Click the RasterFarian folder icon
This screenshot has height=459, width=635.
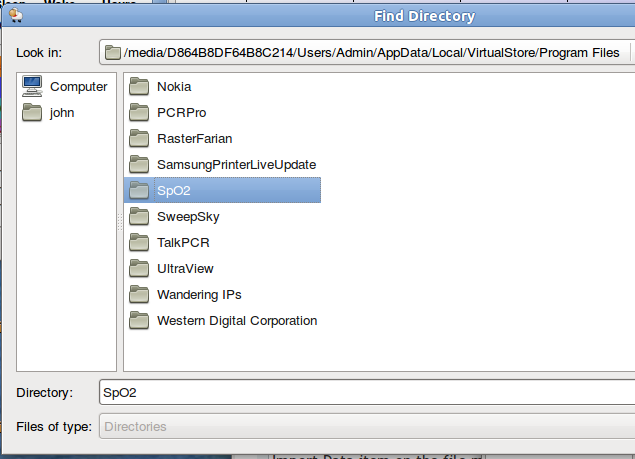(139, 138)
